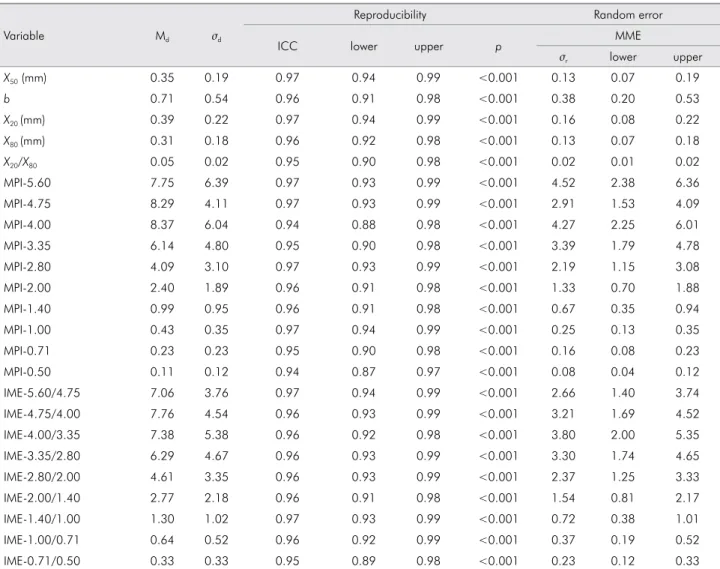
Task: Select the value 5.38 in IME-4.00/3.35 row
Action: coord(216,435)
